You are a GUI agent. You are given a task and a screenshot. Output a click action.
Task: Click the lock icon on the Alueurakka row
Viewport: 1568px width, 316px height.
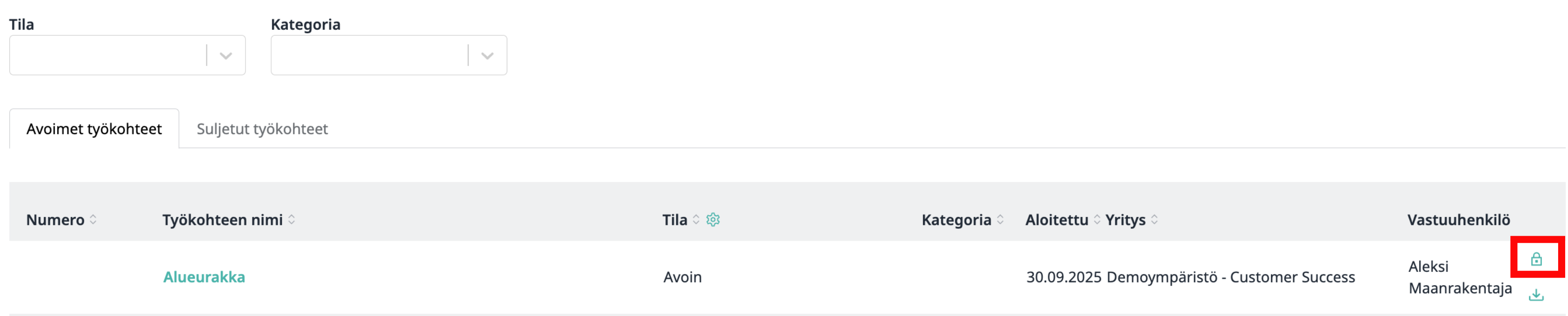(x=1536, y=259)
